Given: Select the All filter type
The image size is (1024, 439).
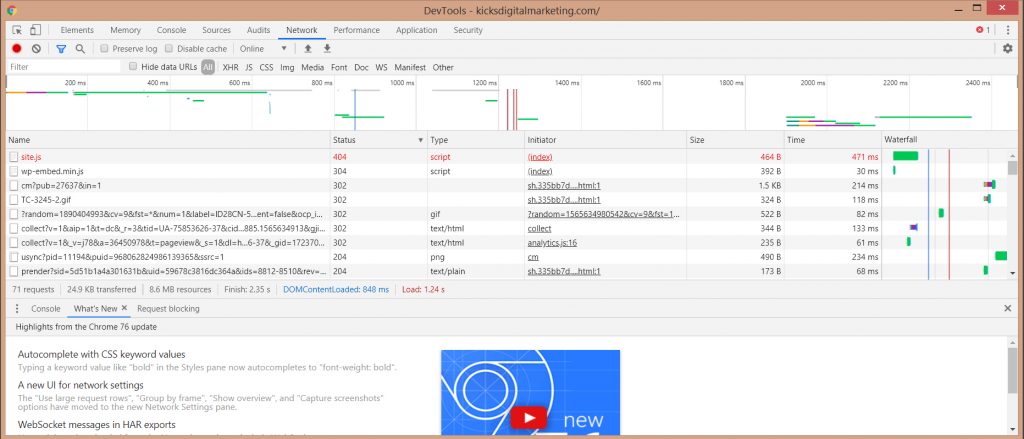Looking at the screenshot, I should click(x=208, y=67).
